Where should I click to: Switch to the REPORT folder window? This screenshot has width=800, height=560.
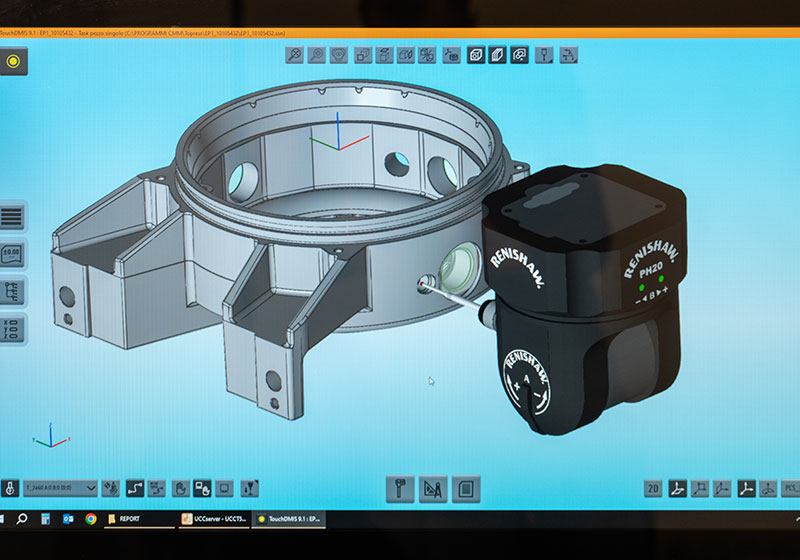click(139, 519)
